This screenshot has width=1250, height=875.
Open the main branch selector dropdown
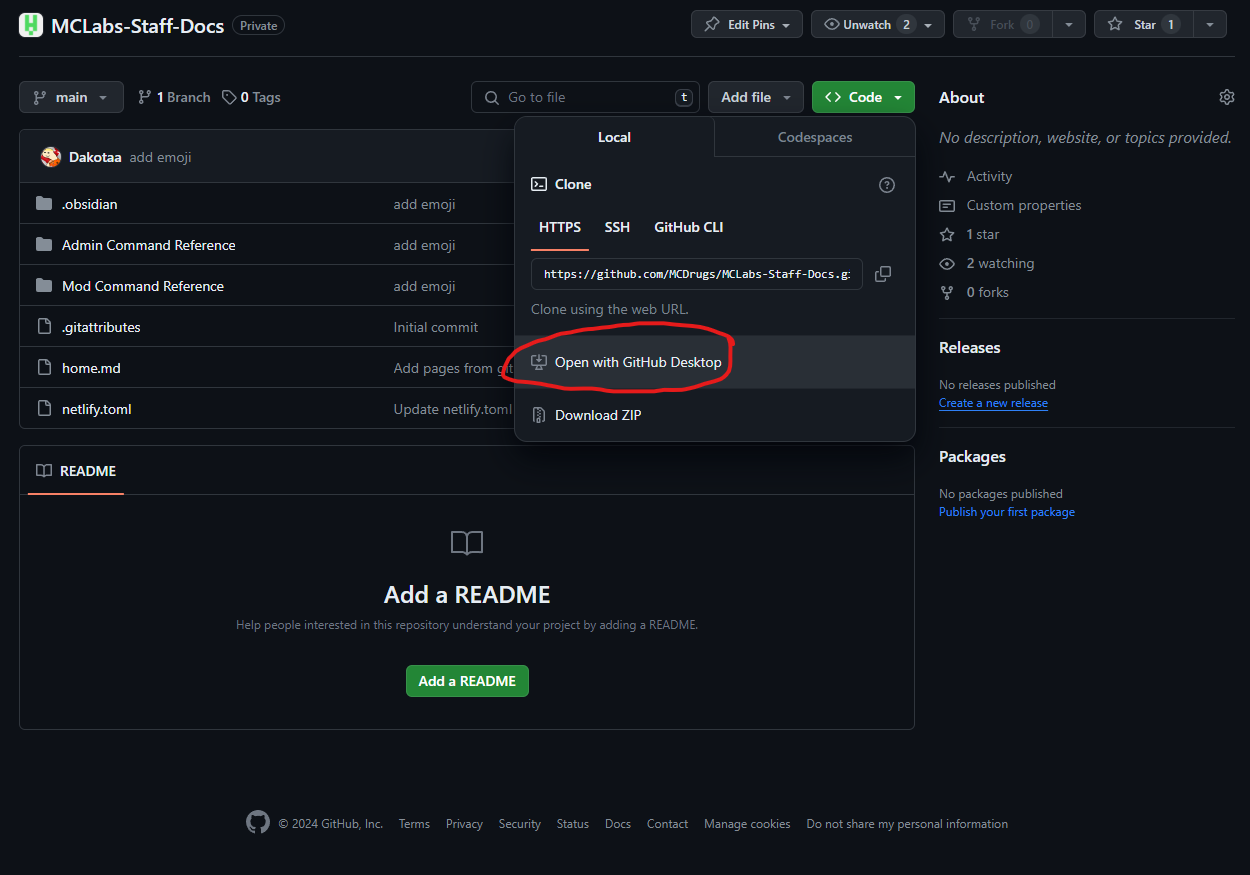(x=71, y=97)
